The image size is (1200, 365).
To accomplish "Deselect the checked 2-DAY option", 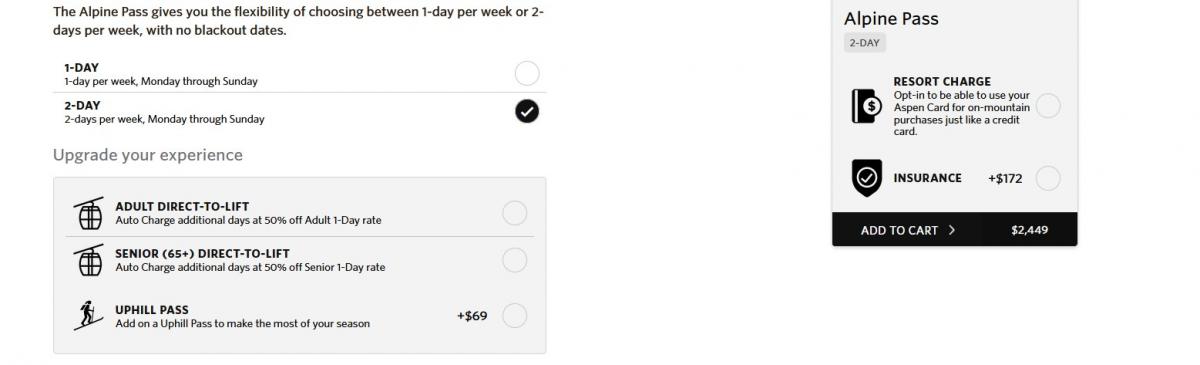I will 527,111.
